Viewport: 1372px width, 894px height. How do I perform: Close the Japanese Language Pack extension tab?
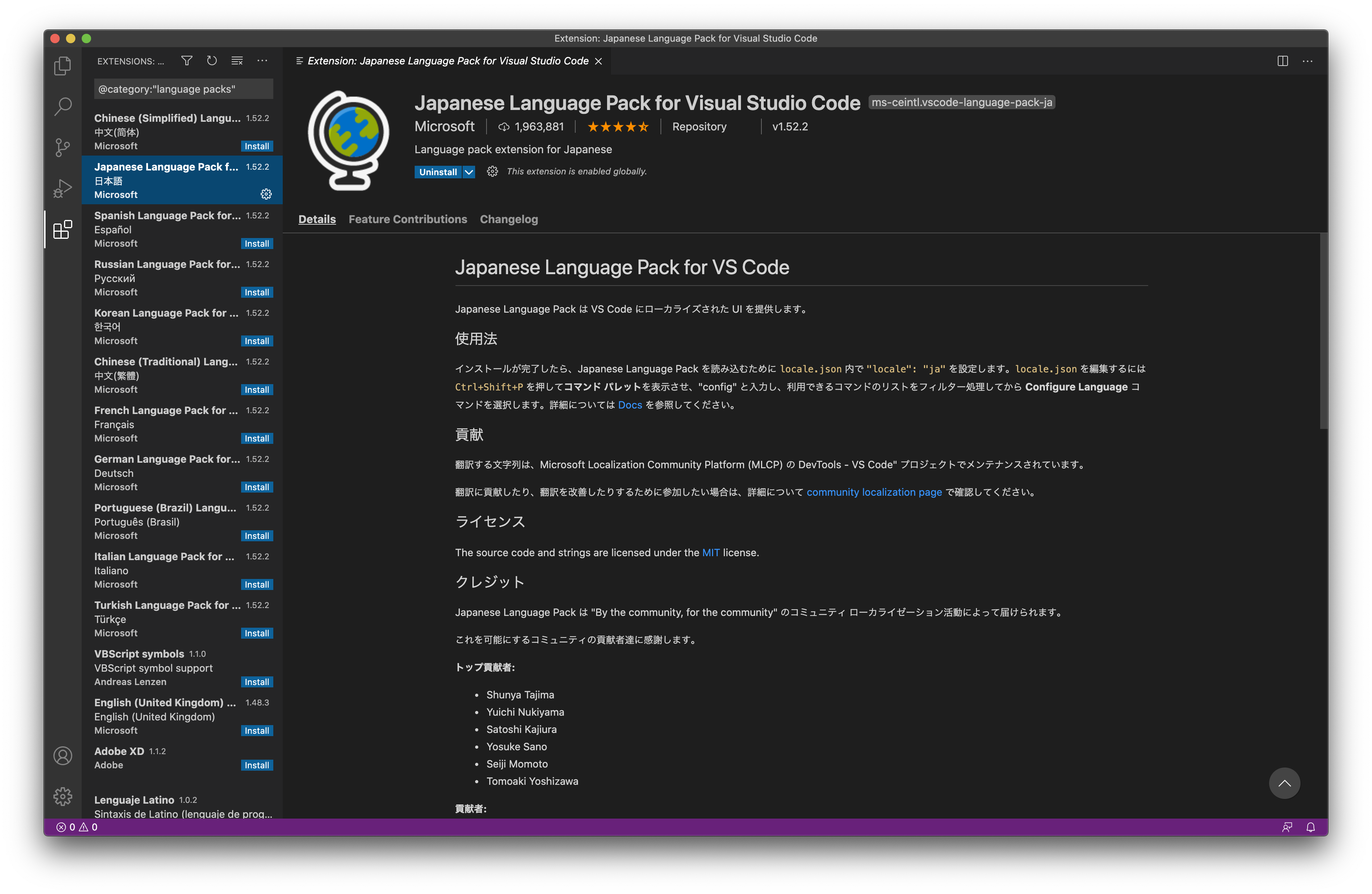click(598, 61)
